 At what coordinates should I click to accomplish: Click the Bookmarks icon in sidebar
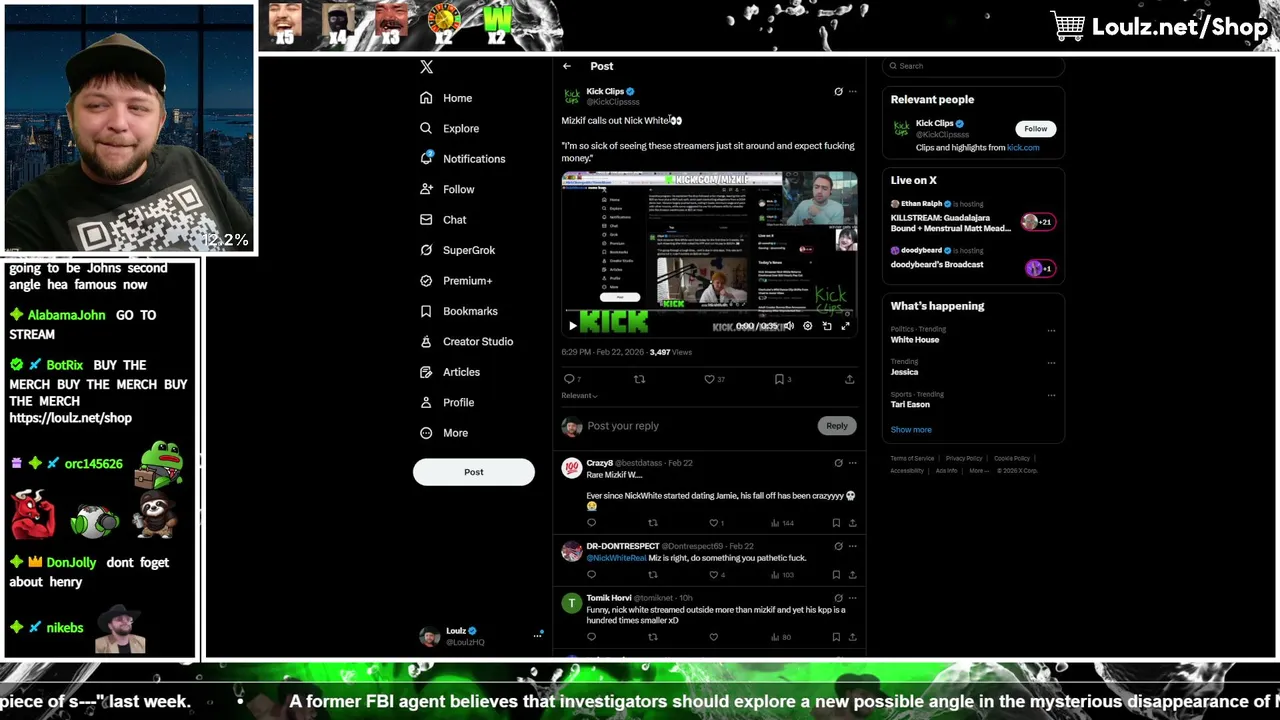click(x=426, y=311)
